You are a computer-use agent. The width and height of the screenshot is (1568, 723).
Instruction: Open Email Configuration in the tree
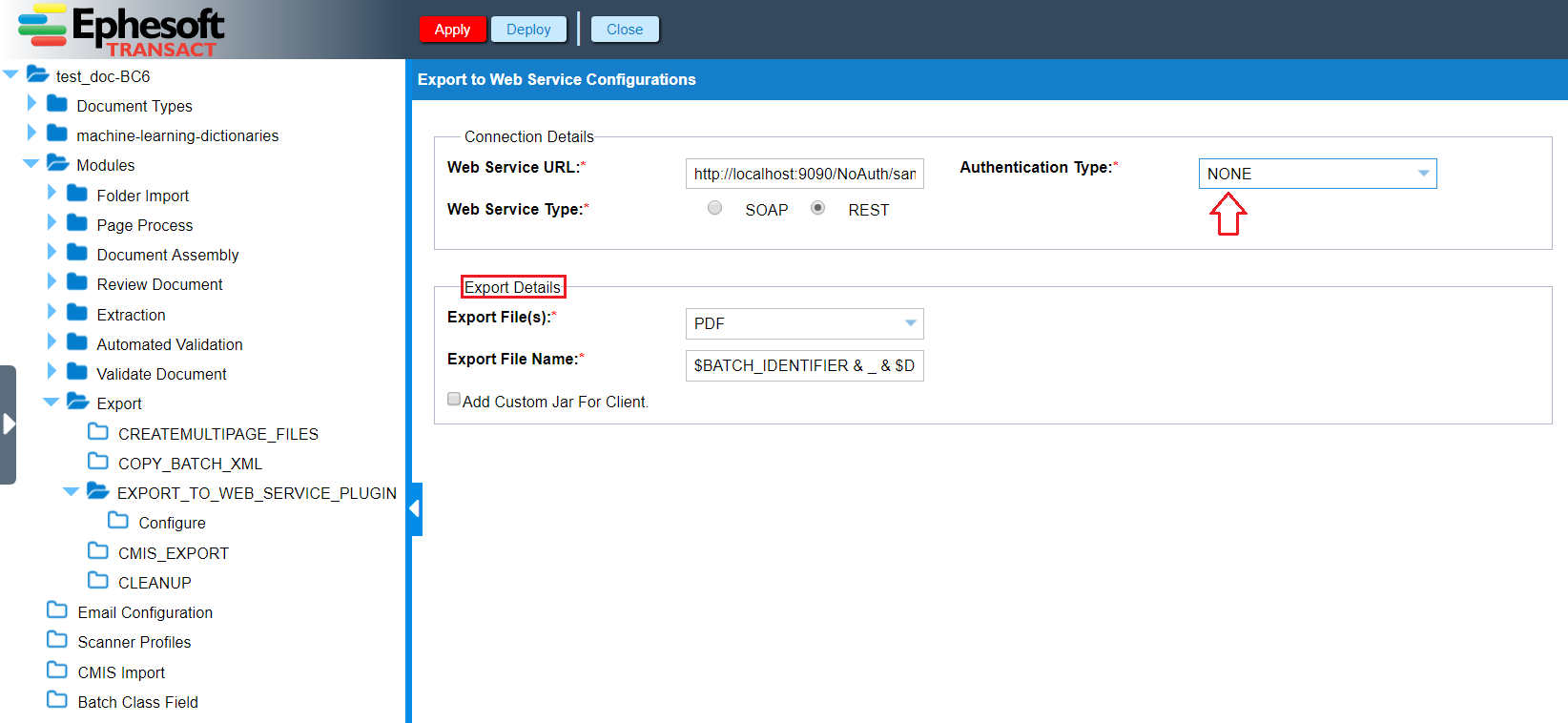[145, 612]
